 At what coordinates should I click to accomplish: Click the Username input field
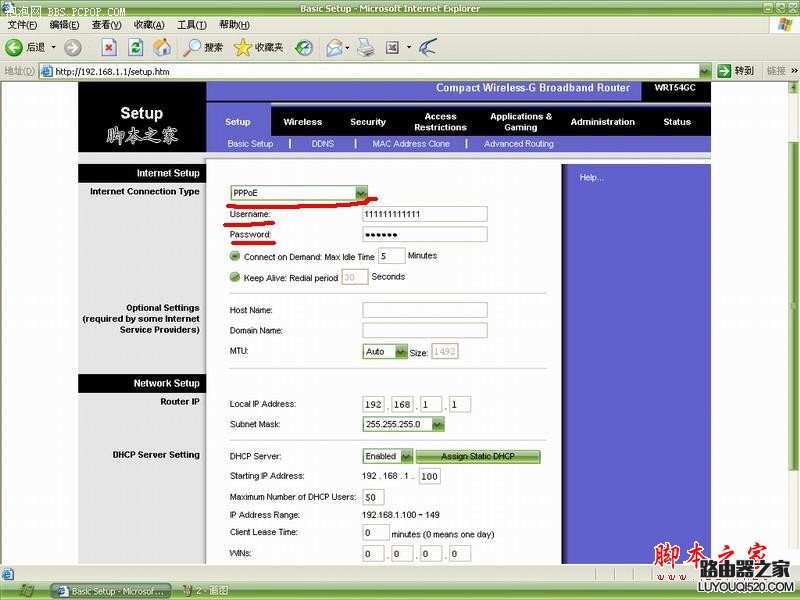[424, 214]
